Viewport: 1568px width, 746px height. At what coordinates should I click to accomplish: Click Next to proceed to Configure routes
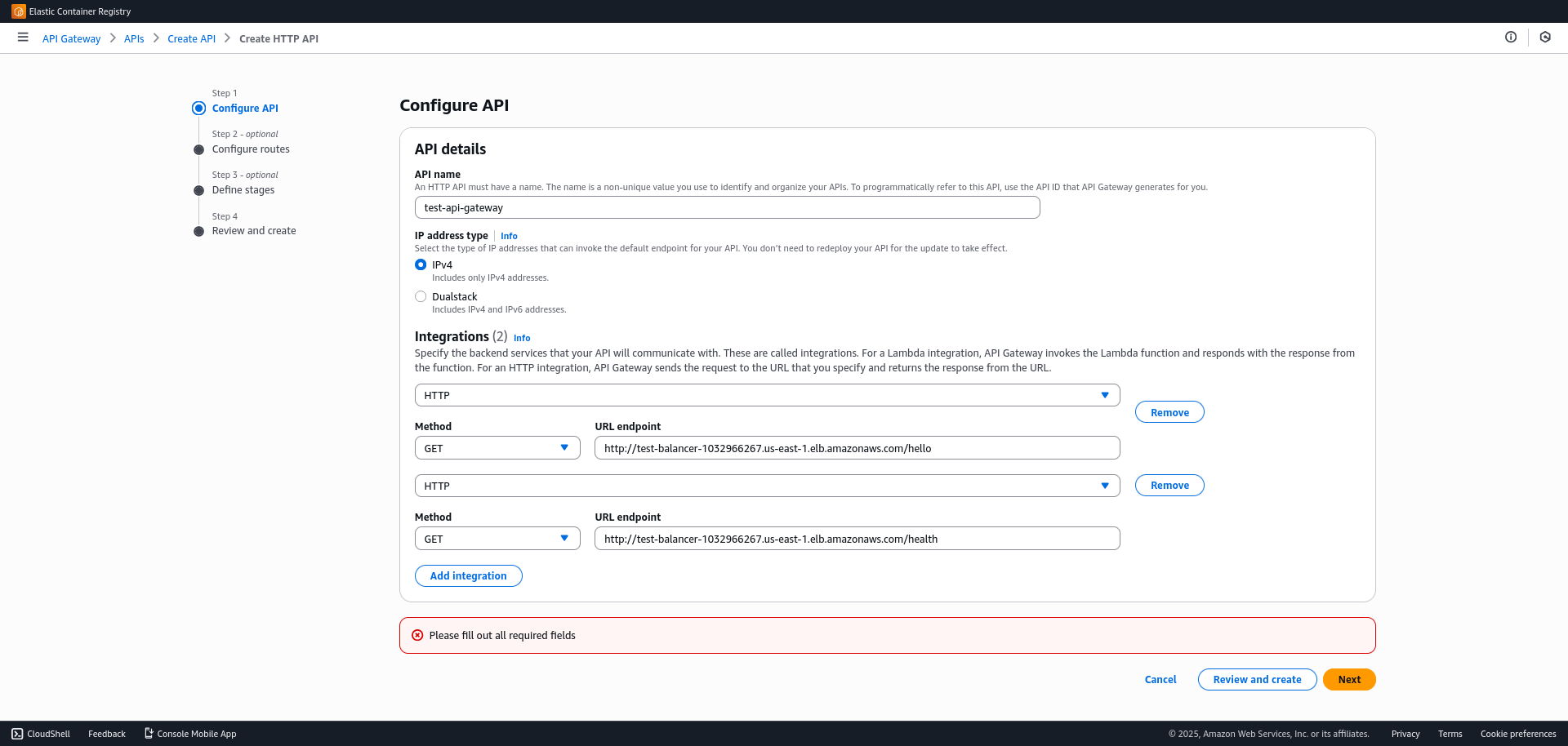1348,679
